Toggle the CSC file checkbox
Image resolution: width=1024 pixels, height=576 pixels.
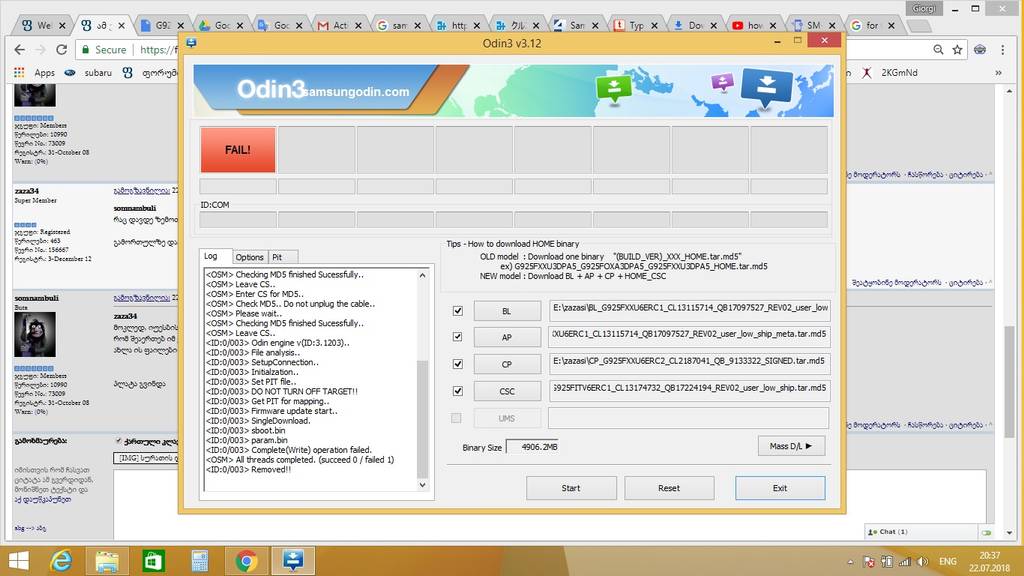point(458,391)
